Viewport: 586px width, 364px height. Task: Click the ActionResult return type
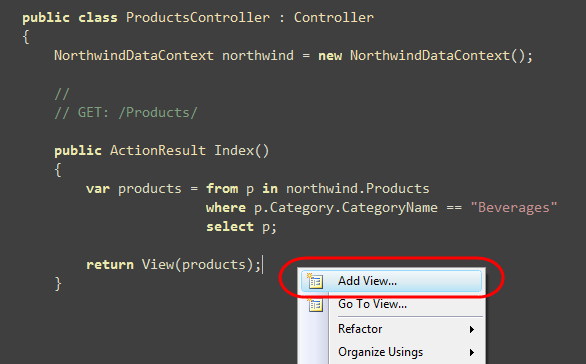(158, 151)
